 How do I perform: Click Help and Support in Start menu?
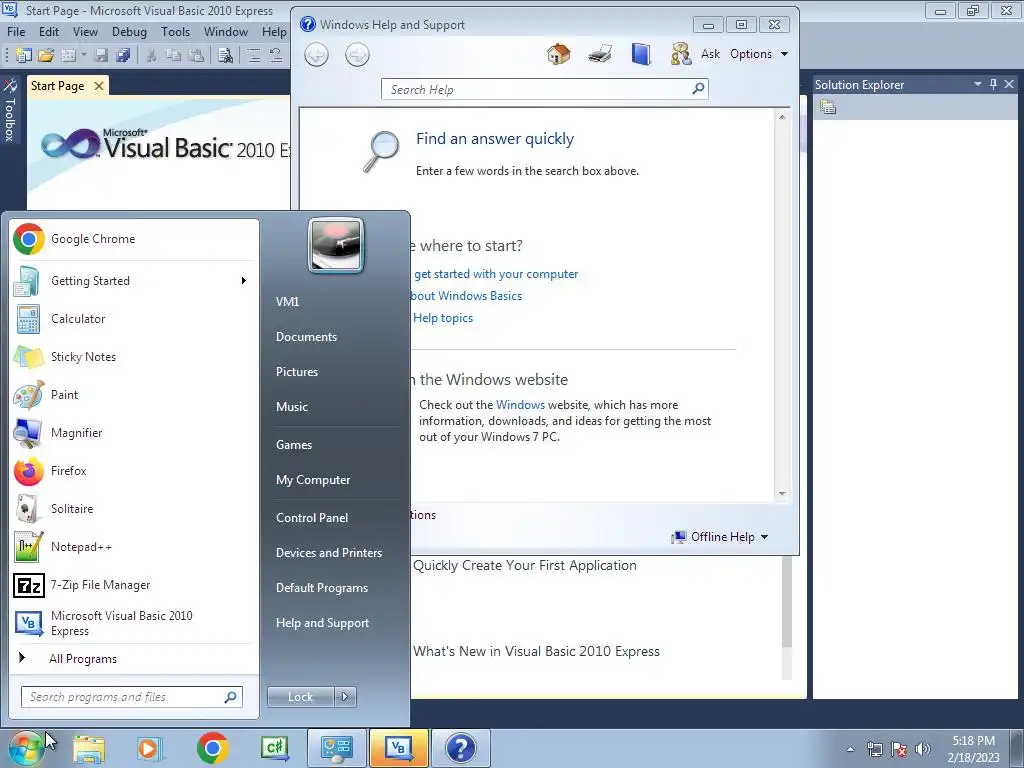[x=322, y=623]
